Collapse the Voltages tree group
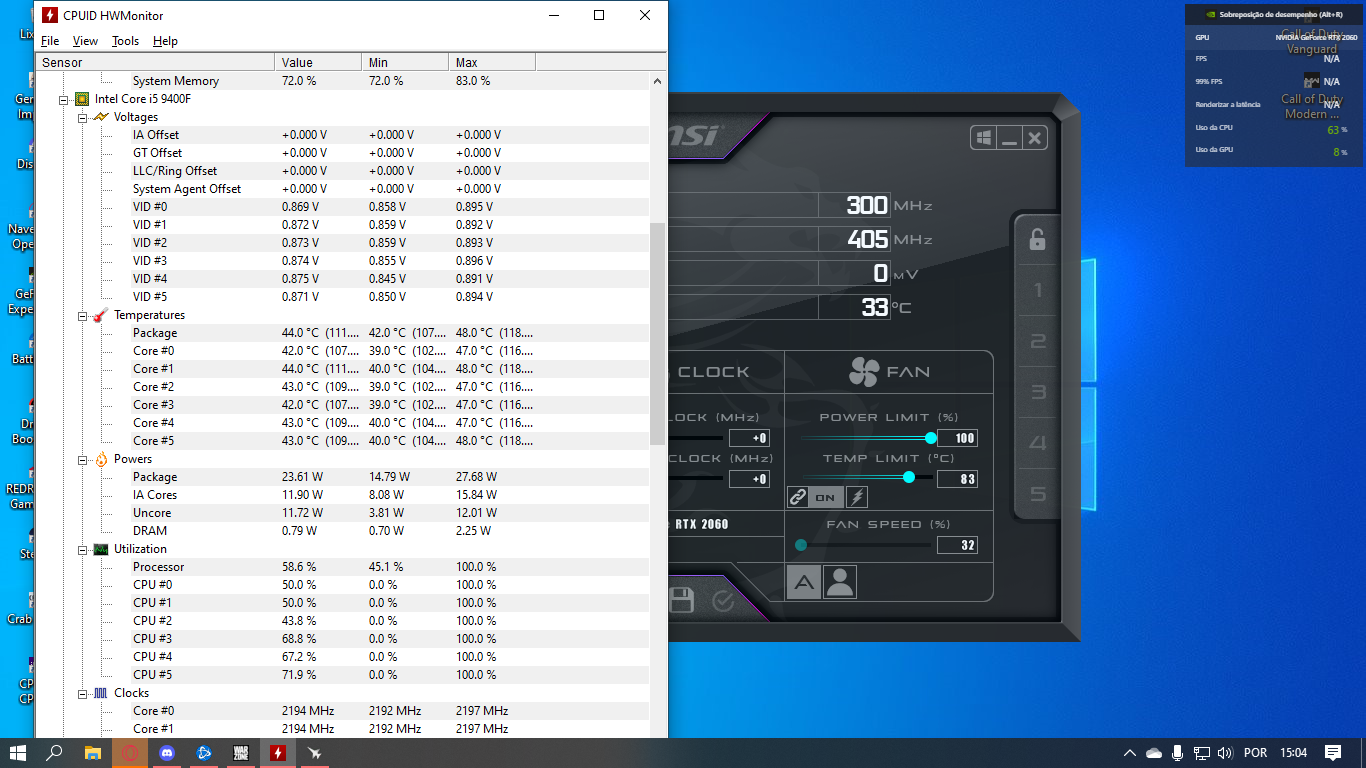The height and width of the screenshot is (768, 1366). click(83, 117)
